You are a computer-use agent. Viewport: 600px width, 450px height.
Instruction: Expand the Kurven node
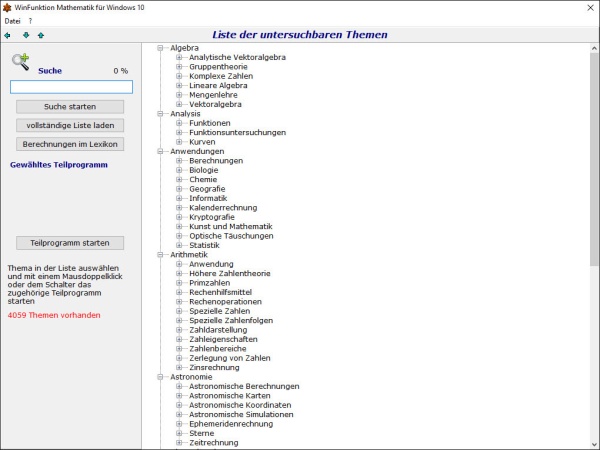click(179, 142)
